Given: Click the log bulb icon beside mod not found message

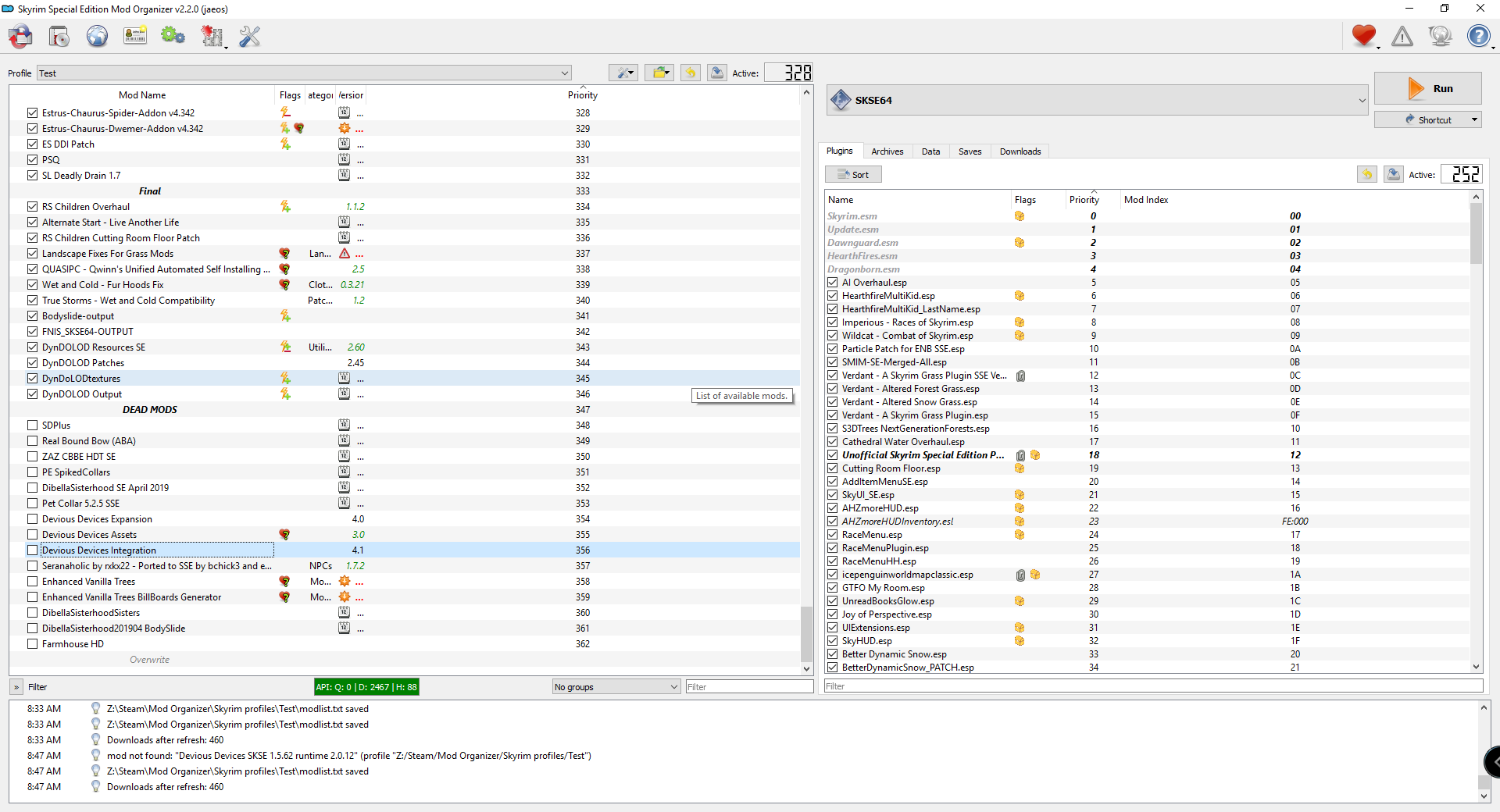Looking at the screenshot, I should (95, 755).
